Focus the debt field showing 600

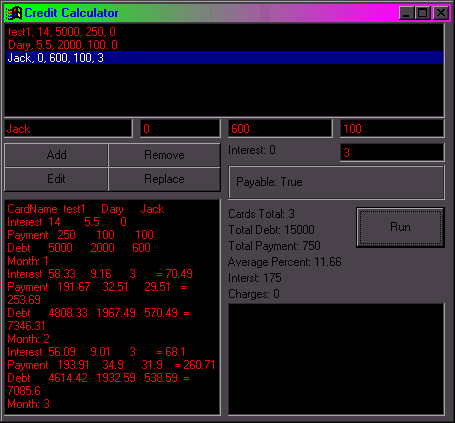(280, 129)
